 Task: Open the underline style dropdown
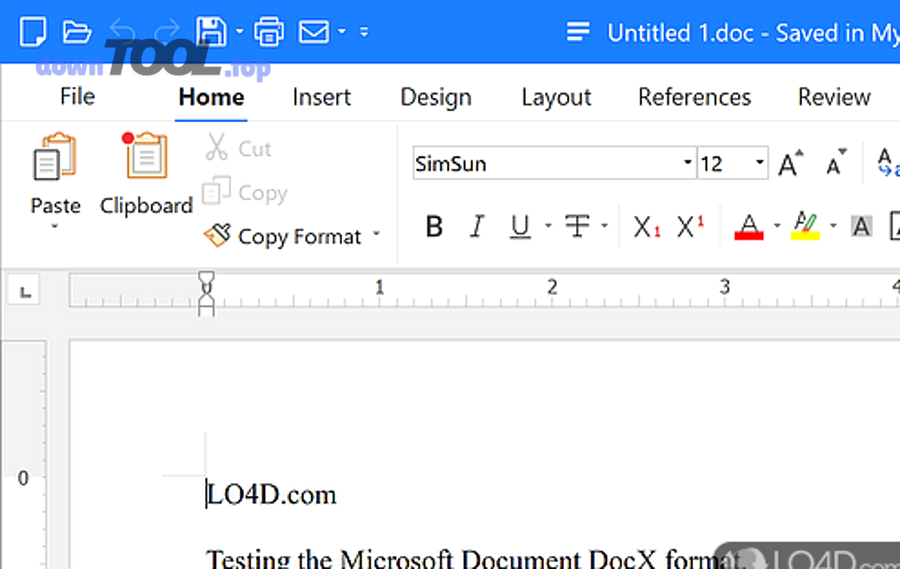pos(548,226)
